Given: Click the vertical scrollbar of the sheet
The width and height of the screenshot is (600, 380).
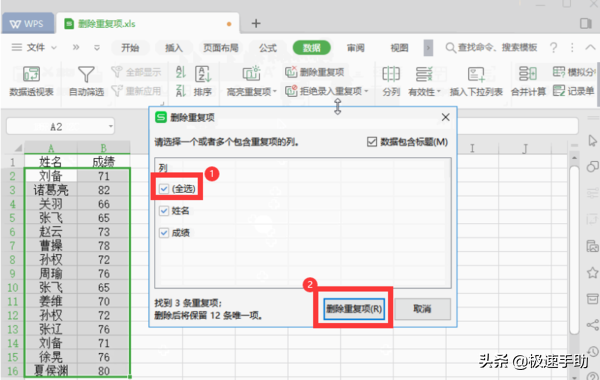Looking at the screenshot, I should tap(574, 249).
